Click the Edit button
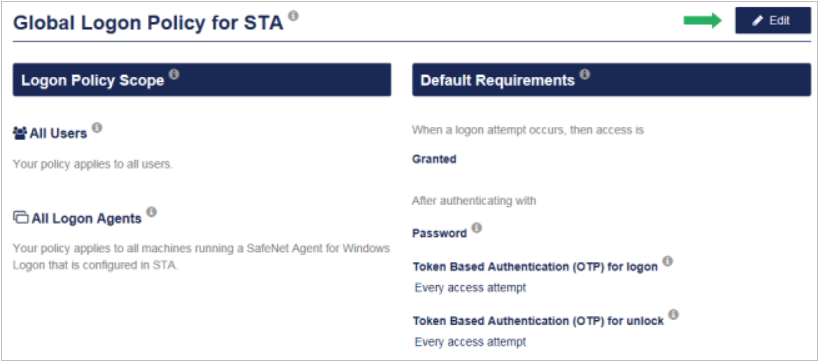 coord(773,20)
